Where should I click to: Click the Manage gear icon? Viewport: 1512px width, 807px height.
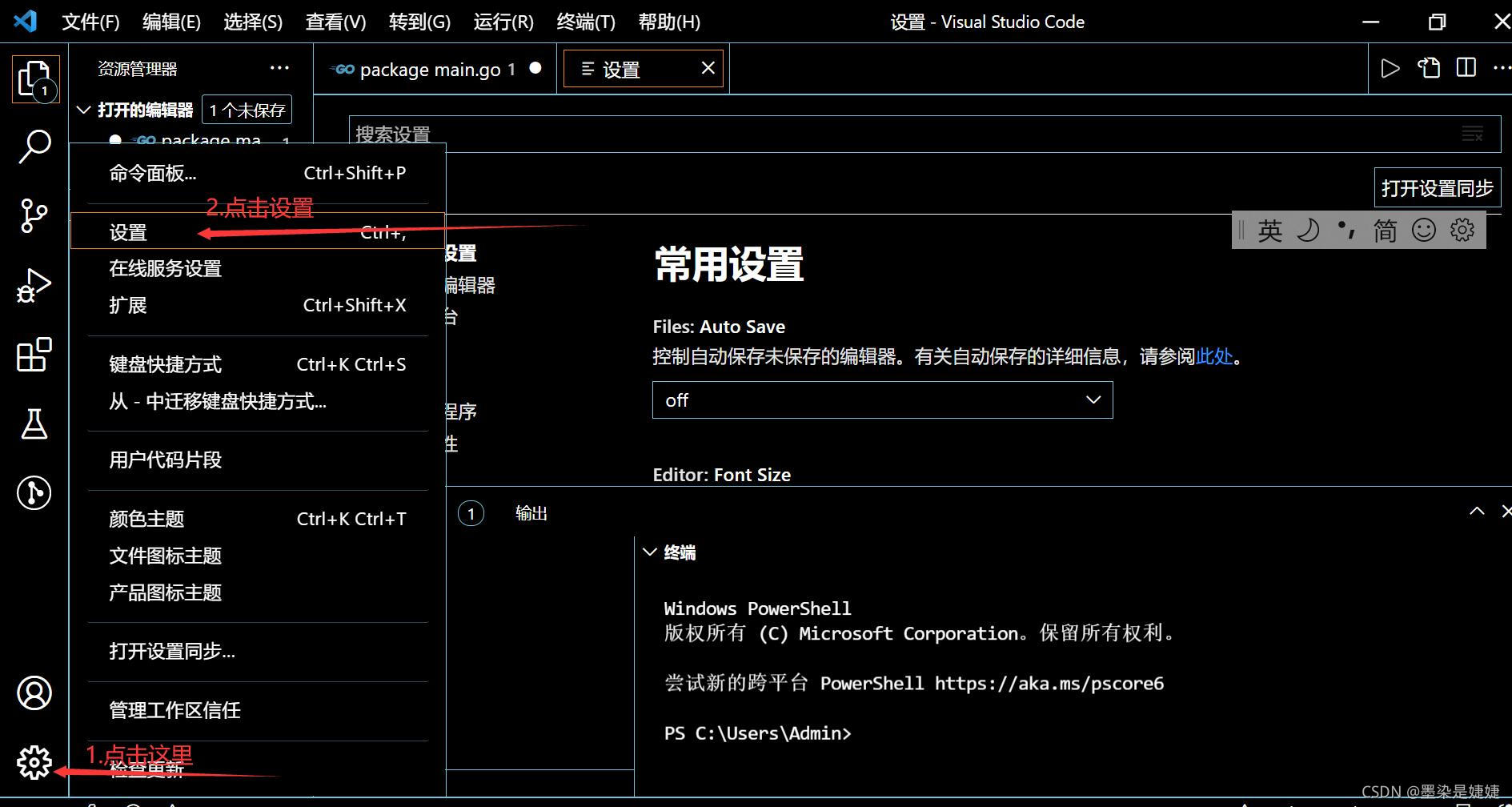(34, 762)
